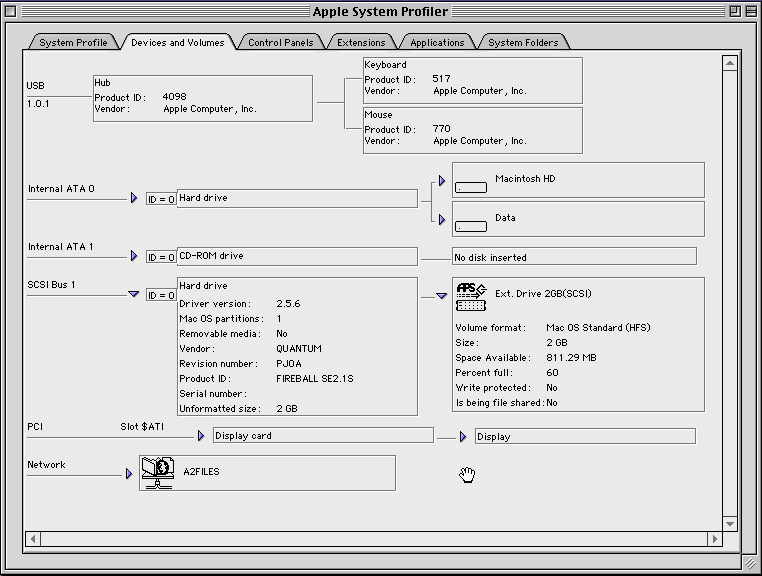
Task: Click the 'Internal ATA 0' label
Action: 61,189
